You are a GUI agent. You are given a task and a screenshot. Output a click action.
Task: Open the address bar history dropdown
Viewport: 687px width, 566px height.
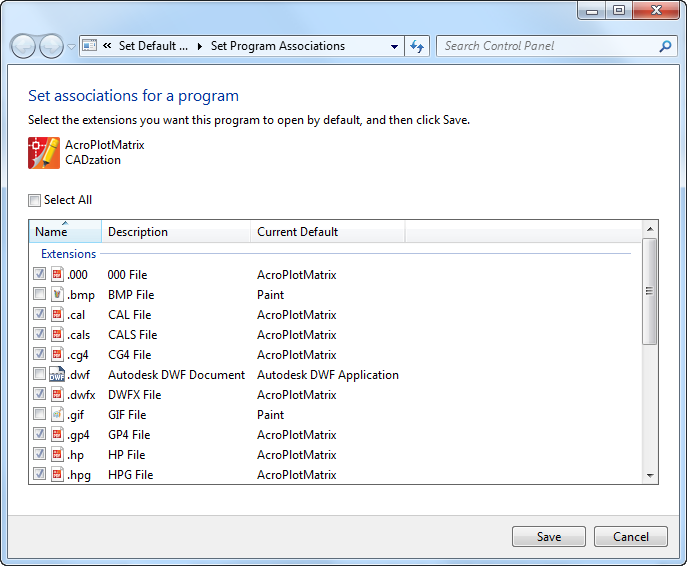[394, 46]
